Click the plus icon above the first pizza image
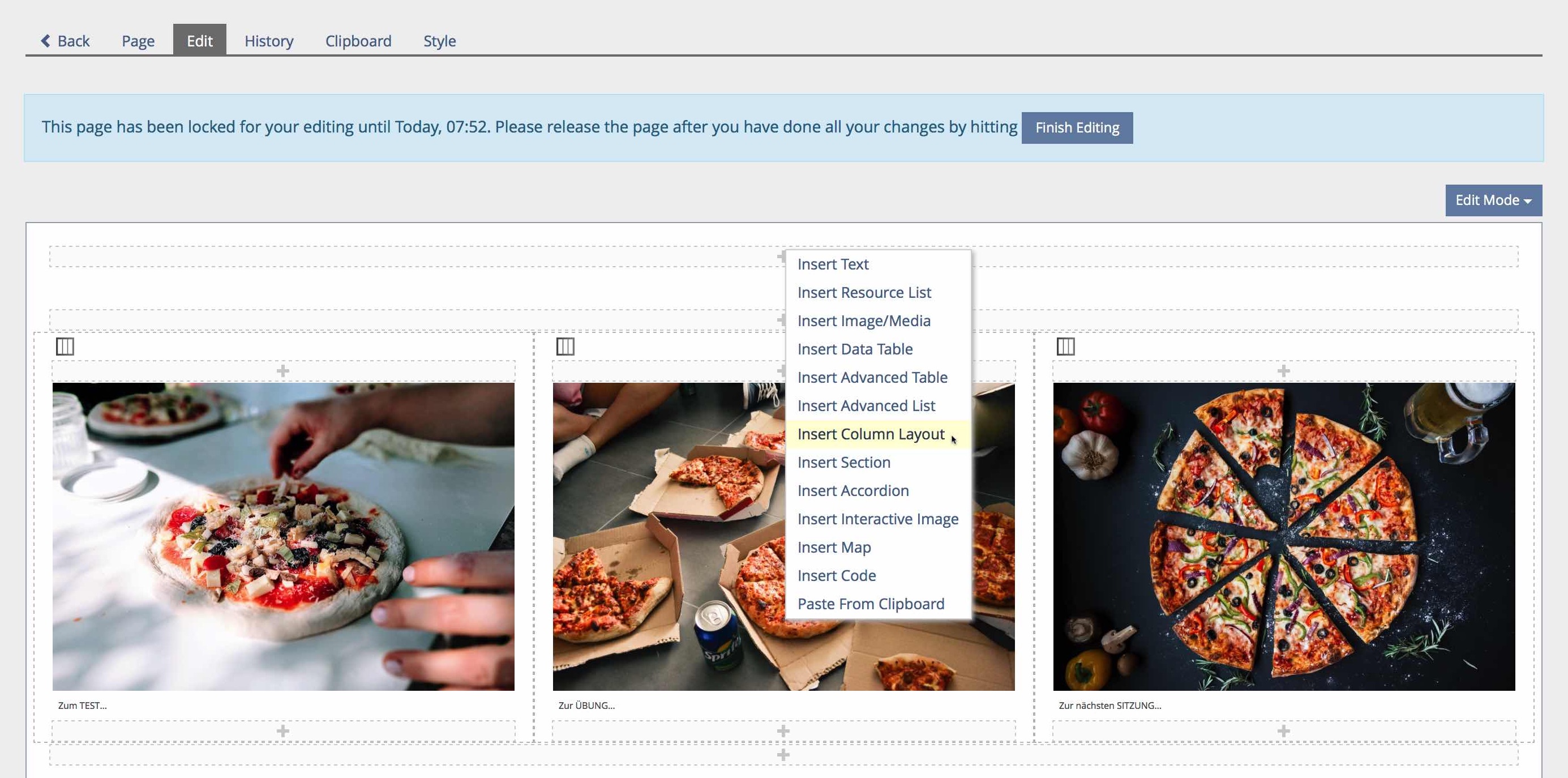Screen dimensions: 1568x778 [283, 371]
